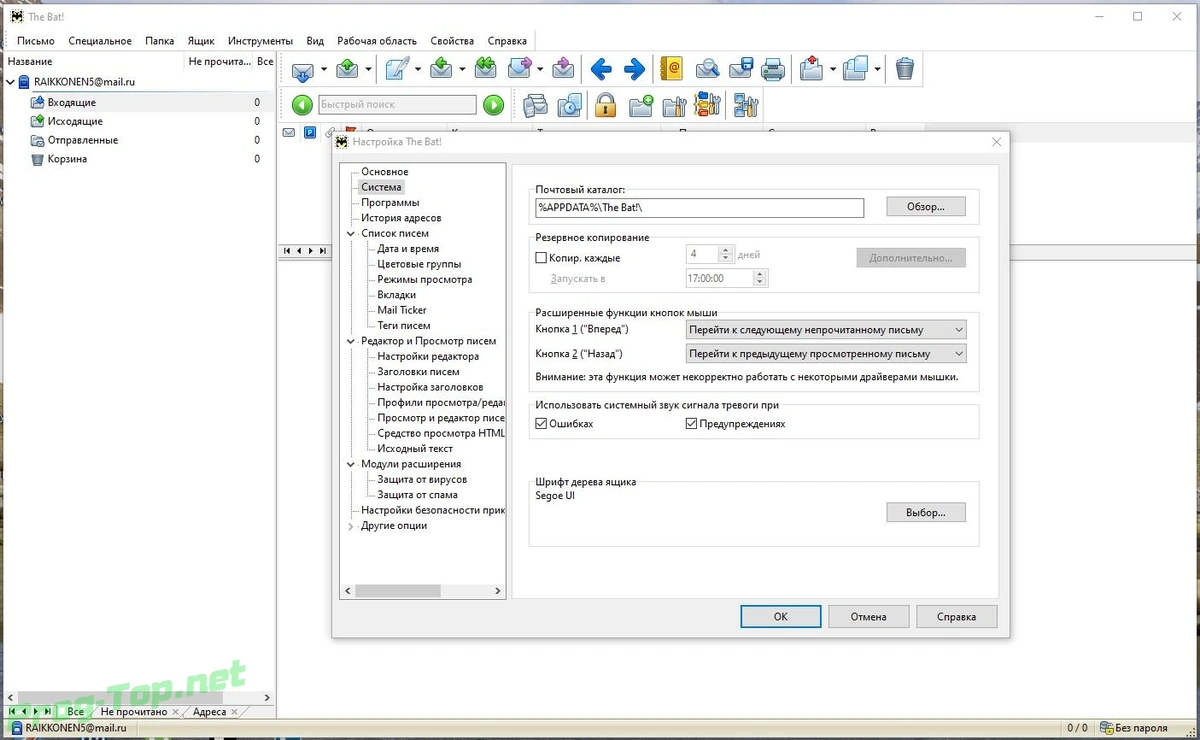Click the Create new folder icon
Image resolution: width=1200 pixels, height=740 pixels.
point(641,104)
